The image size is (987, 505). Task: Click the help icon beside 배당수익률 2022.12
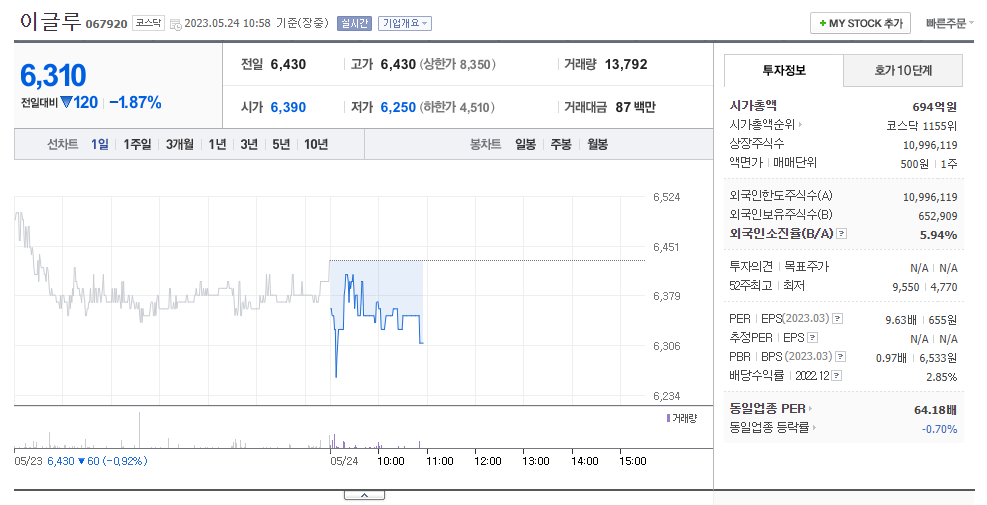click(837, 375)
